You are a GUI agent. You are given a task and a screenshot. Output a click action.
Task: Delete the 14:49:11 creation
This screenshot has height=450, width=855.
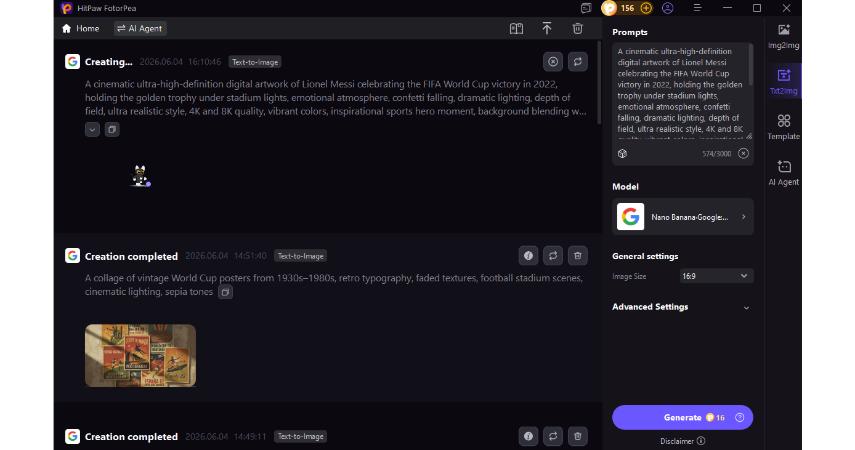coord(577,436)
